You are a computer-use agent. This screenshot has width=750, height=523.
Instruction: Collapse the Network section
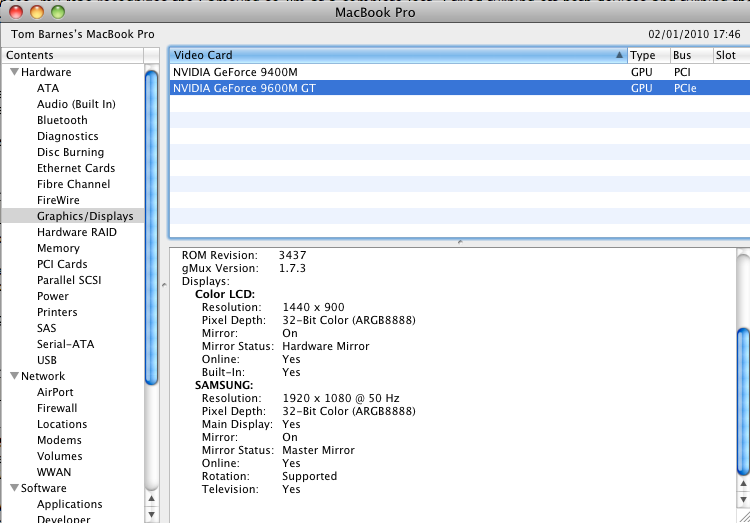click(14, 376)
